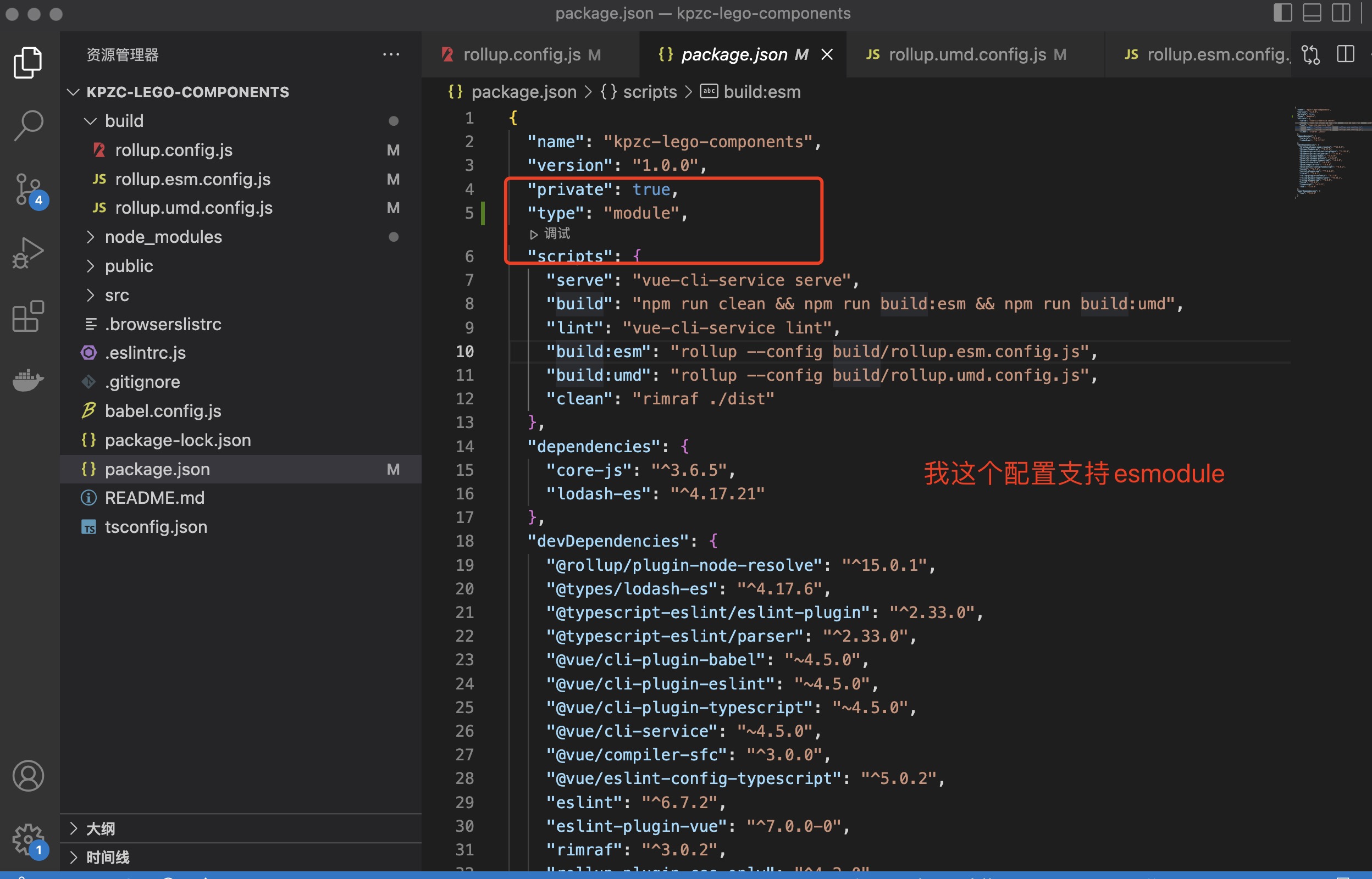This screenshot has width=1372, height=879.
Task: Click the "core-js" dependency line
Action: pyautogui.click(x=640, y=470)
